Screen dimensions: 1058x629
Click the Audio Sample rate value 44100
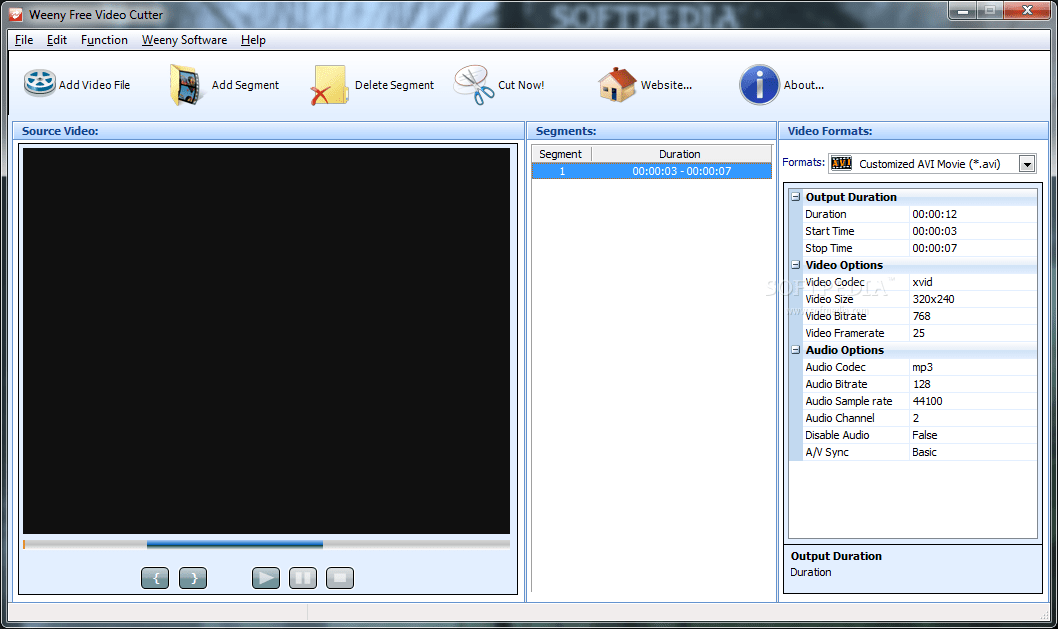(927, 401)
